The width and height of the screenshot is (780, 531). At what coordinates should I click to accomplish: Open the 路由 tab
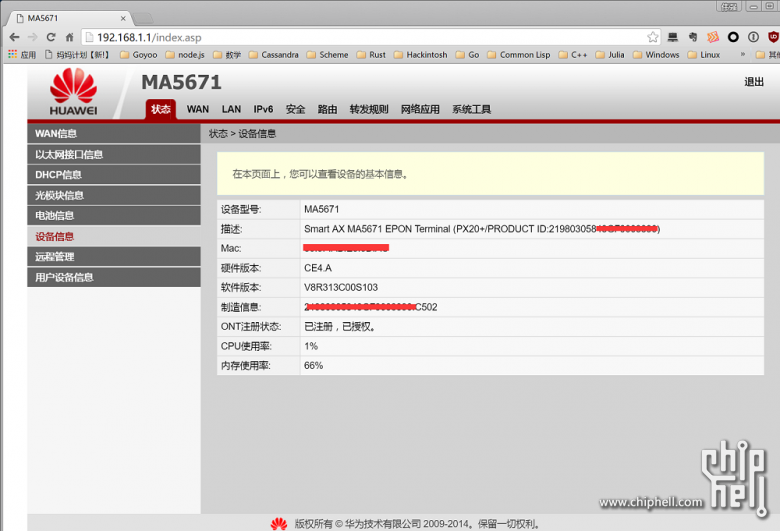(x=327, y=109)
